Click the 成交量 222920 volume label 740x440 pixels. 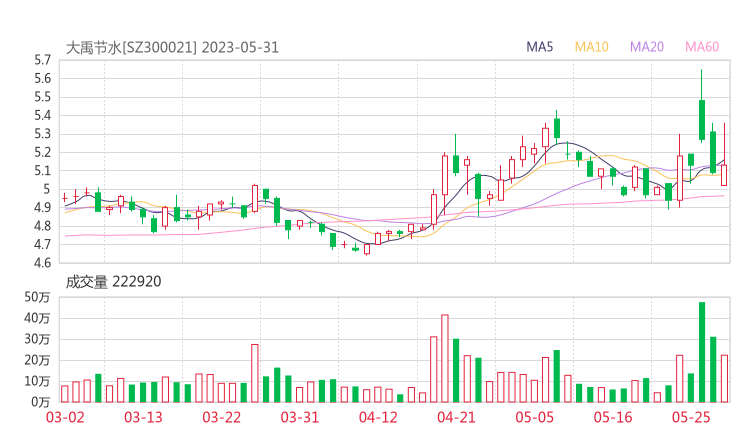(x=113, y=282)
